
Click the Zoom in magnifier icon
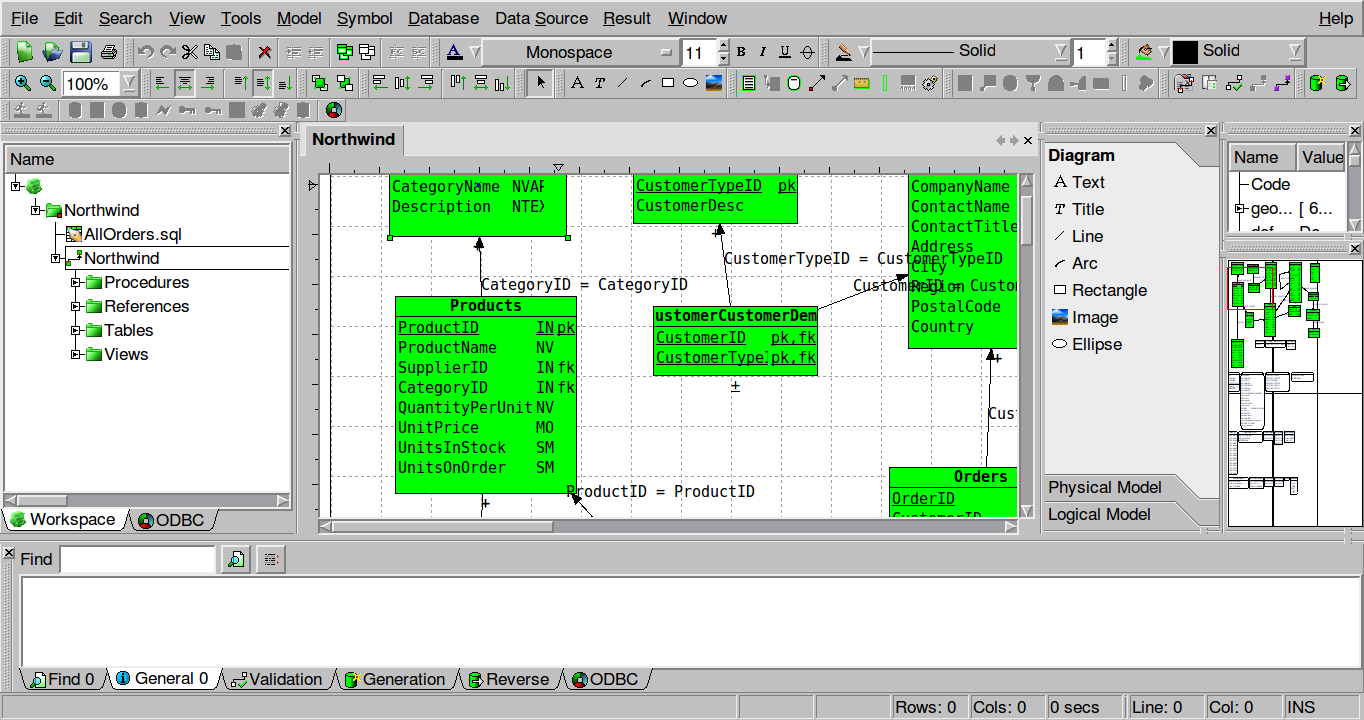(x=22, y=83)
